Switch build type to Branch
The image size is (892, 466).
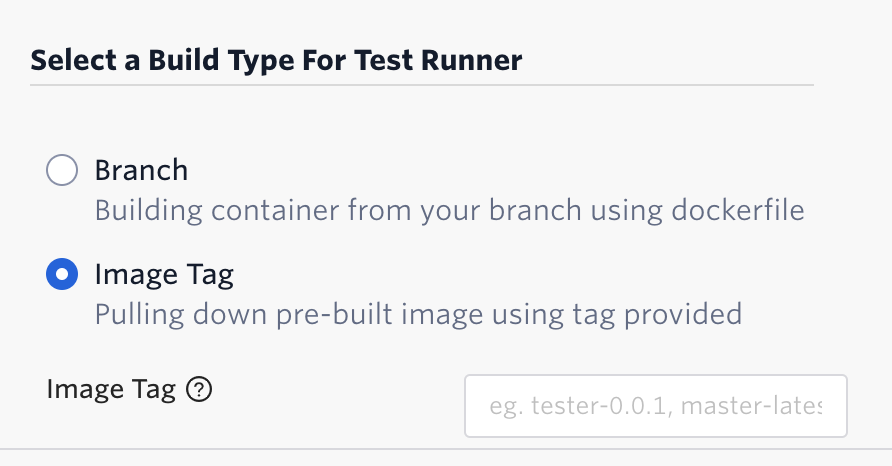tap(62, 170)
